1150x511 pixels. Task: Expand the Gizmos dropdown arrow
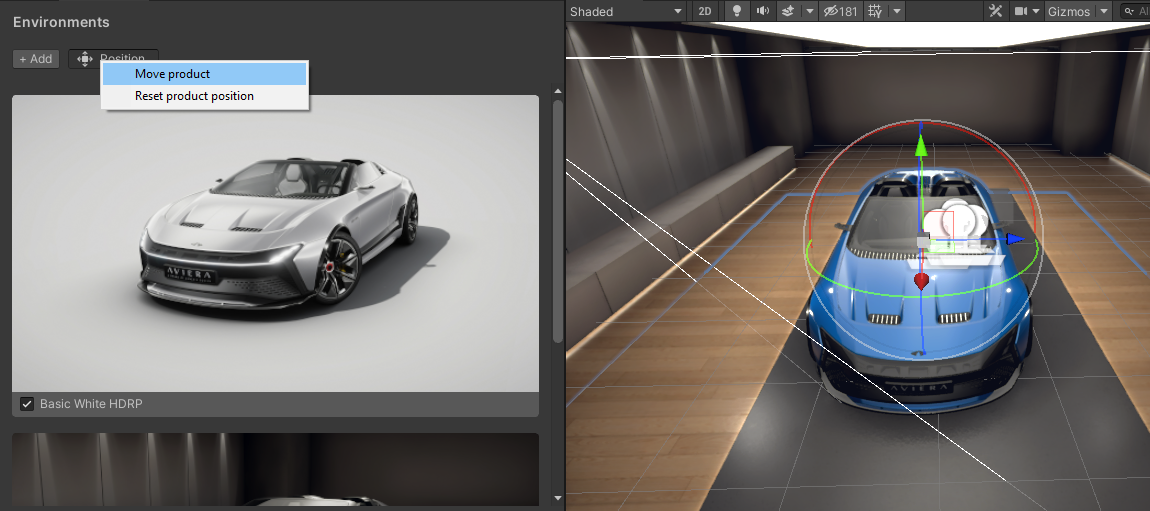[1104, 11]
